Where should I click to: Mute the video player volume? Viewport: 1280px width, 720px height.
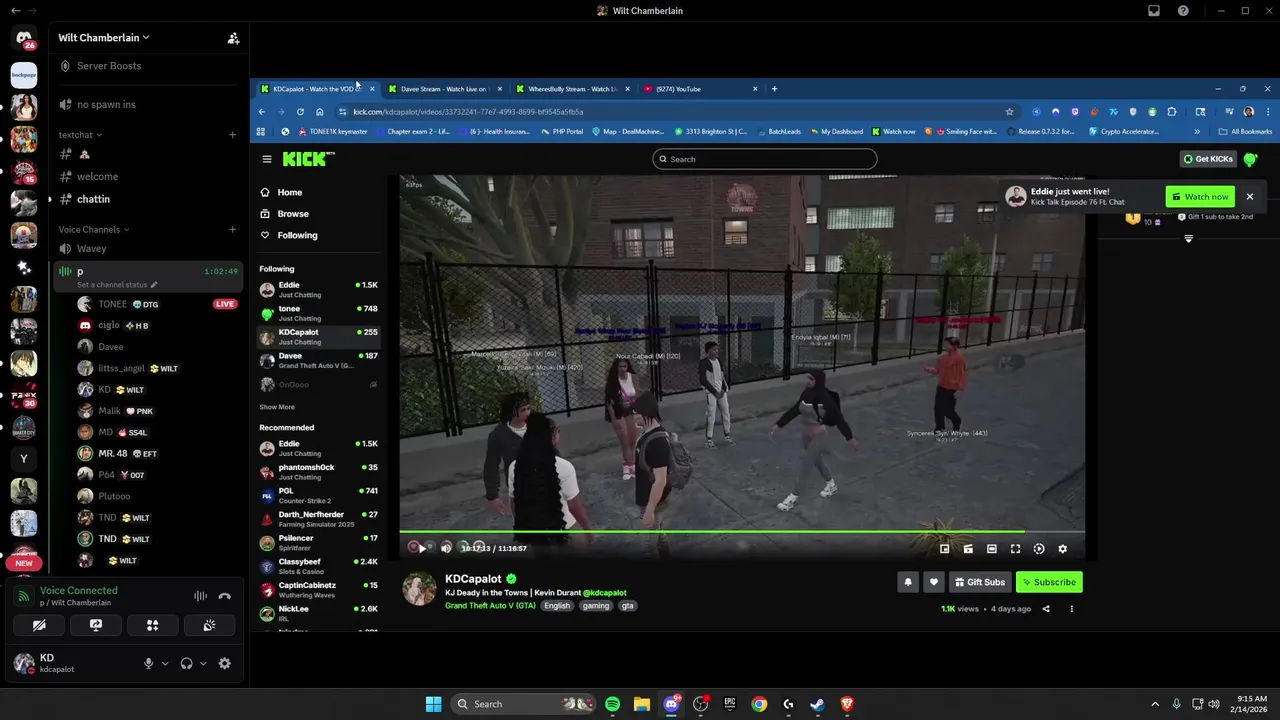[x=446, y=548]
